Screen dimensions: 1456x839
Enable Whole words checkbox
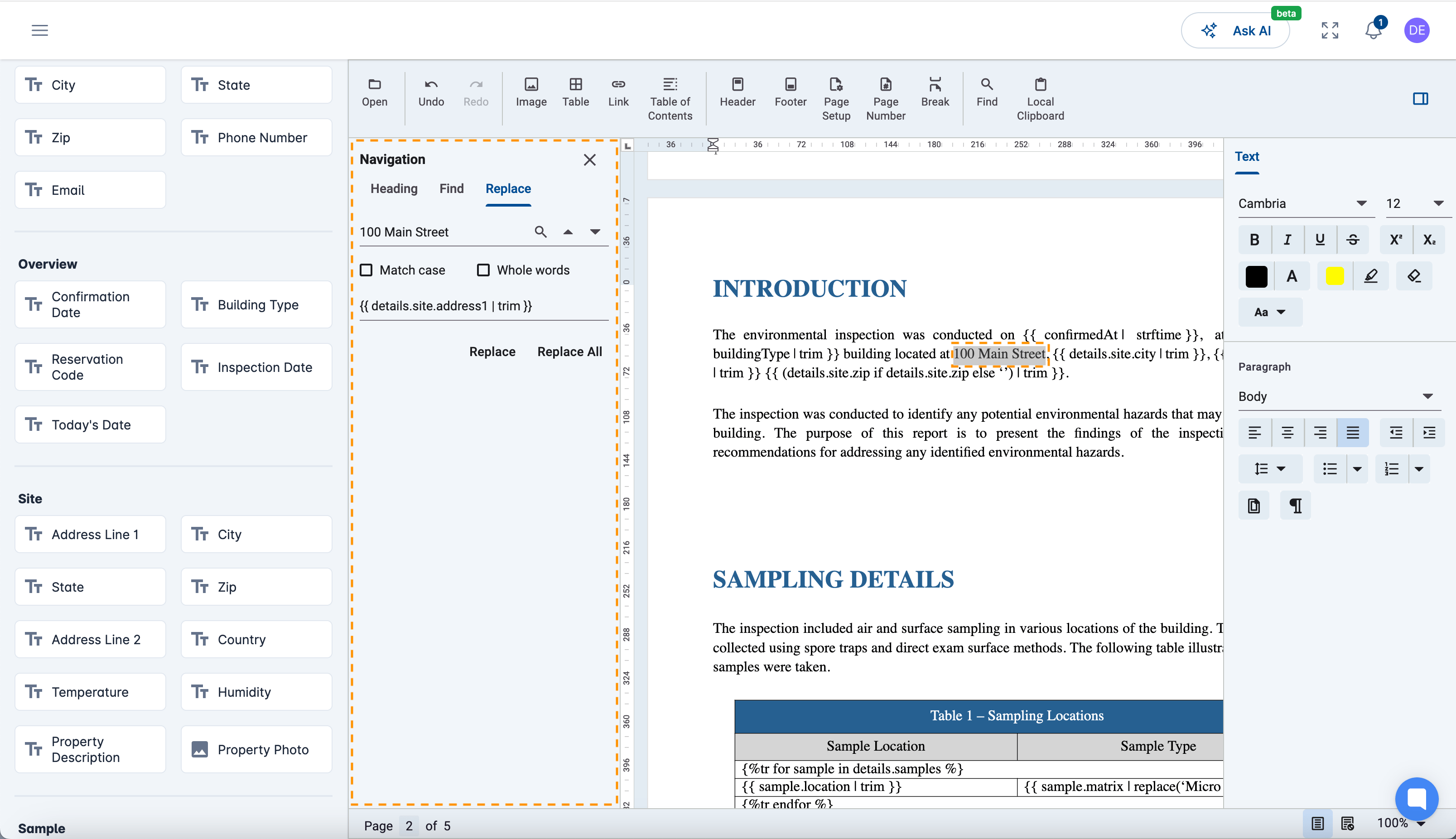[483, 270]
